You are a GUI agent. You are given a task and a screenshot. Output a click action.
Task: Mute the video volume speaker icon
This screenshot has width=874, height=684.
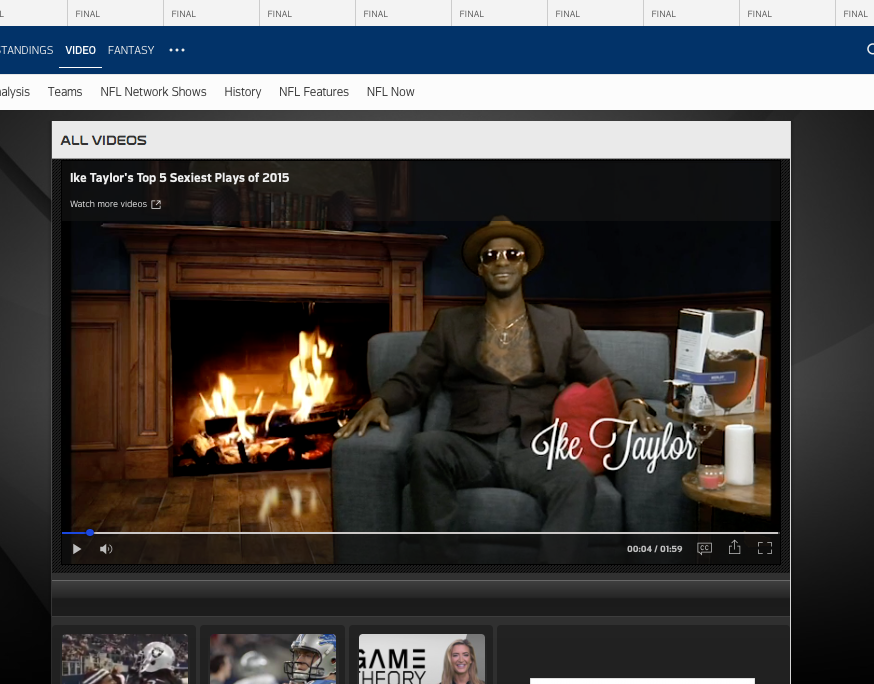pos(106,549)
